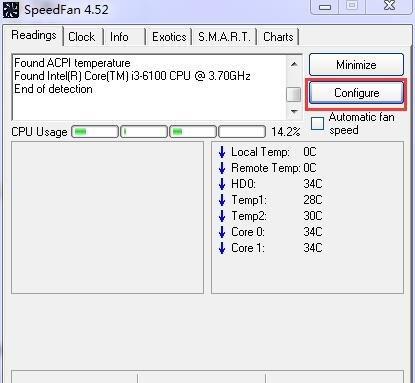Screen dimensions: 415x383
Task: Enable the Automatic fan speed checkbox
Action: pos(317,123)
